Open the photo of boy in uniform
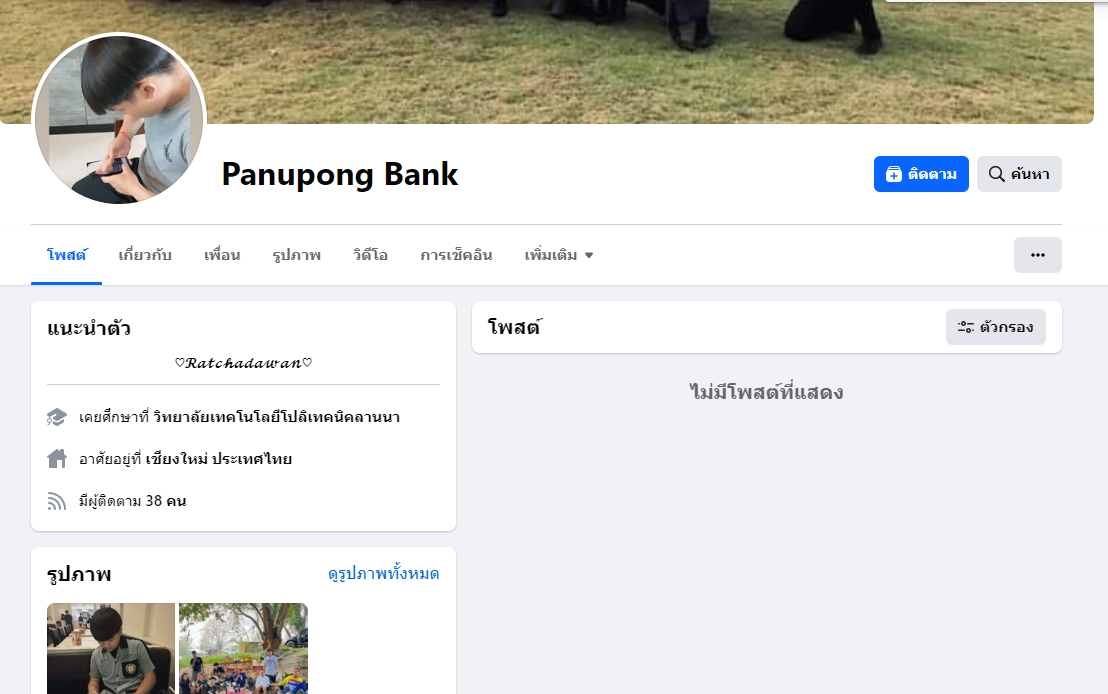Viewport: 1108px width, 694px height. pos(111,648)
